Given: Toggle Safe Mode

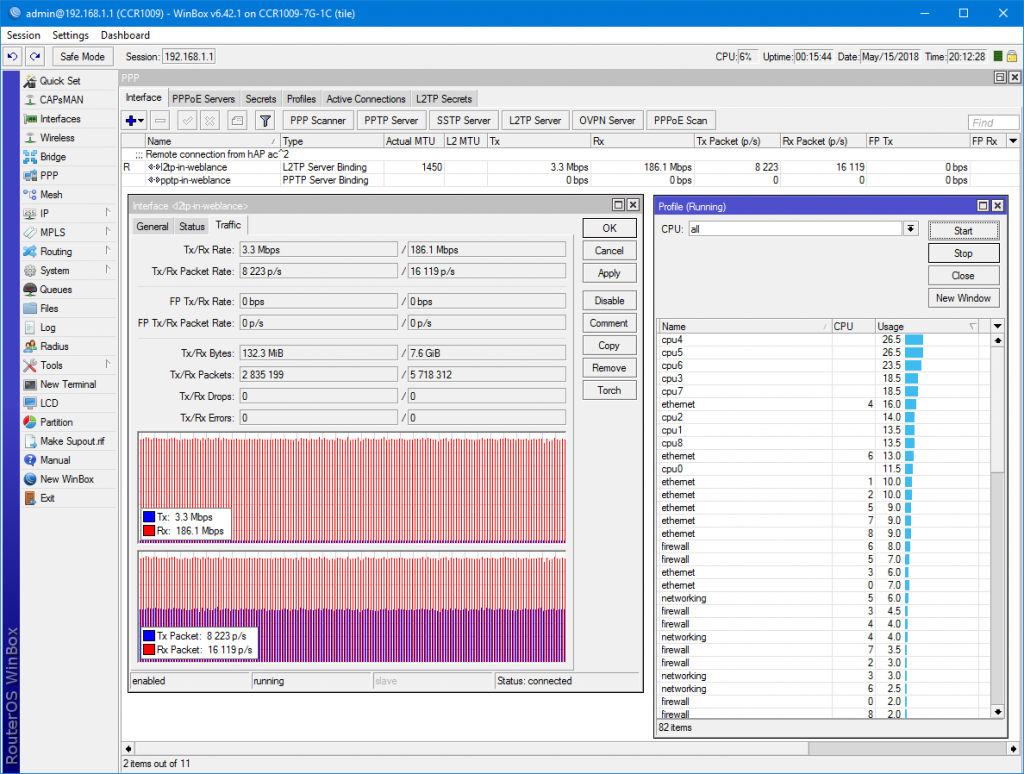Looking at the screenshot, I should [82, 56].
